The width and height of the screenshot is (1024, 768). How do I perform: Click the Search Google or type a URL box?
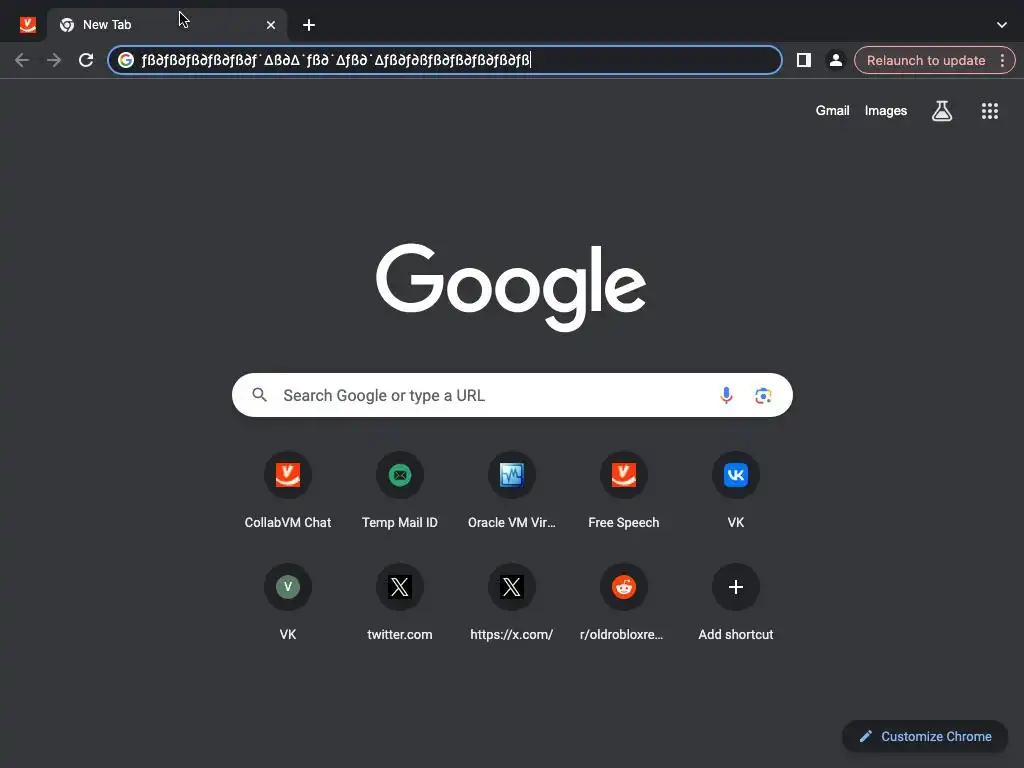click(x=512, y=395)
